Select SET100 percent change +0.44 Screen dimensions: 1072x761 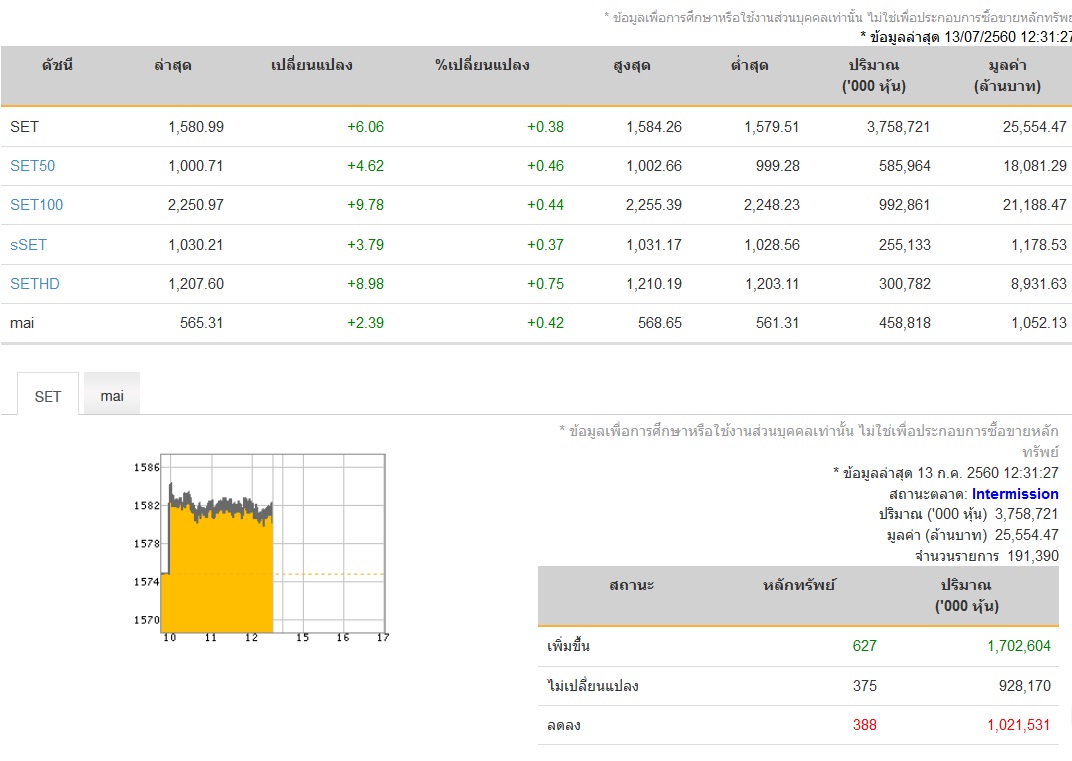click(x=545, y=204)
